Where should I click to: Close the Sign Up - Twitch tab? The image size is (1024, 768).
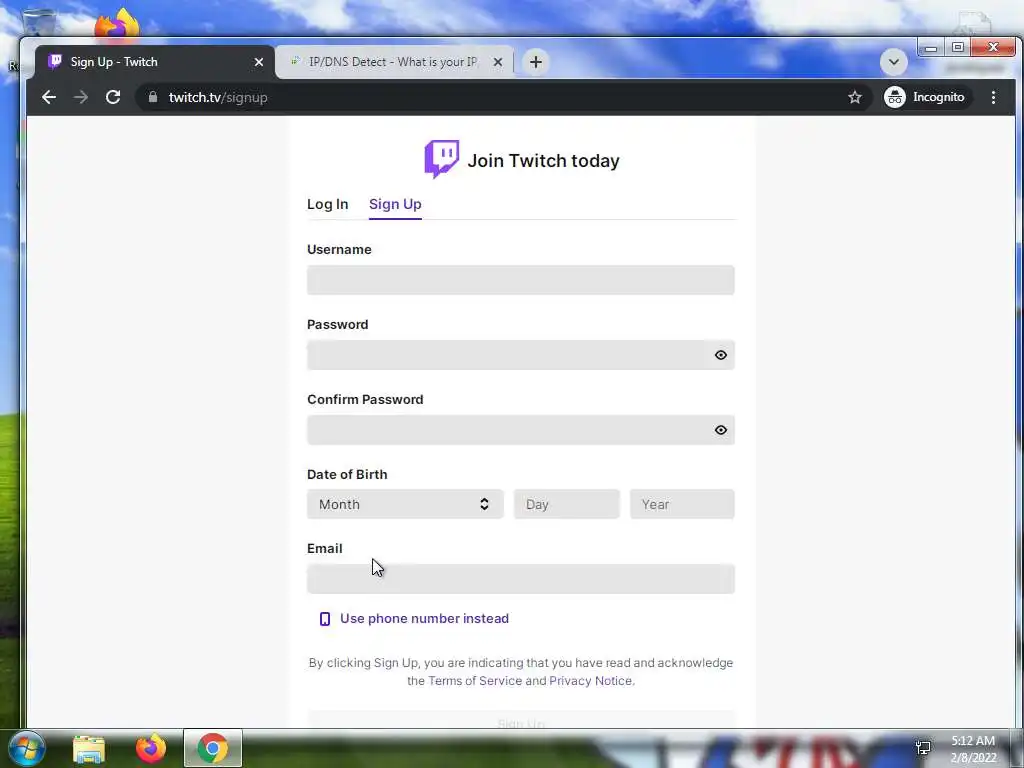pos(259,62)
